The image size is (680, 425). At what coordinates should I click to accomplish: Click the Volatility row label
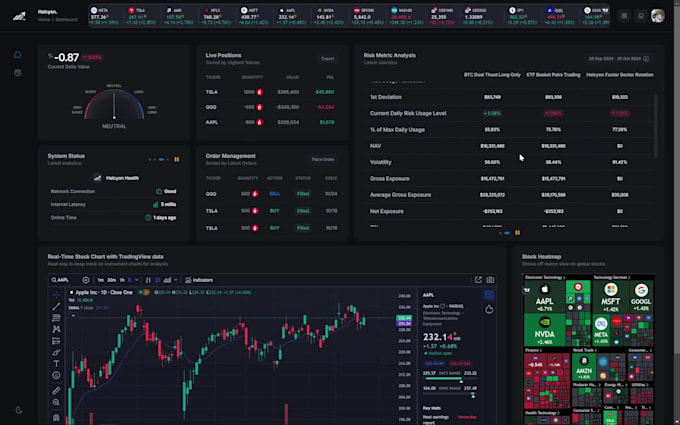(381, 162)
